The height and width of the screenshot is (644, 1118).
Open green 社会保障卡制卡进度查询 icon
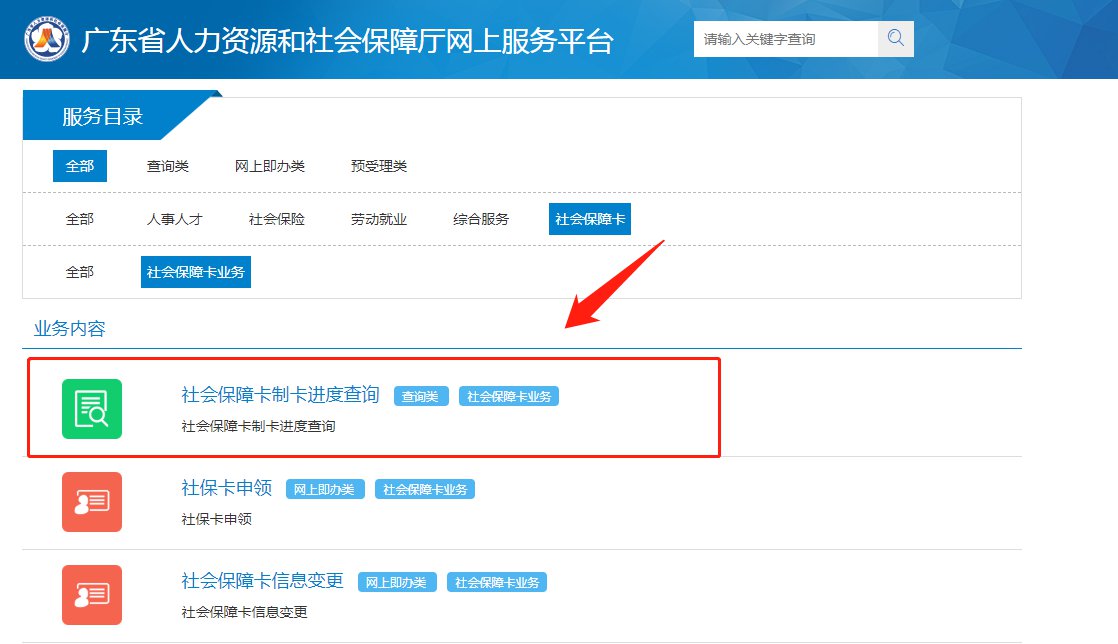(x=92, y=409)
